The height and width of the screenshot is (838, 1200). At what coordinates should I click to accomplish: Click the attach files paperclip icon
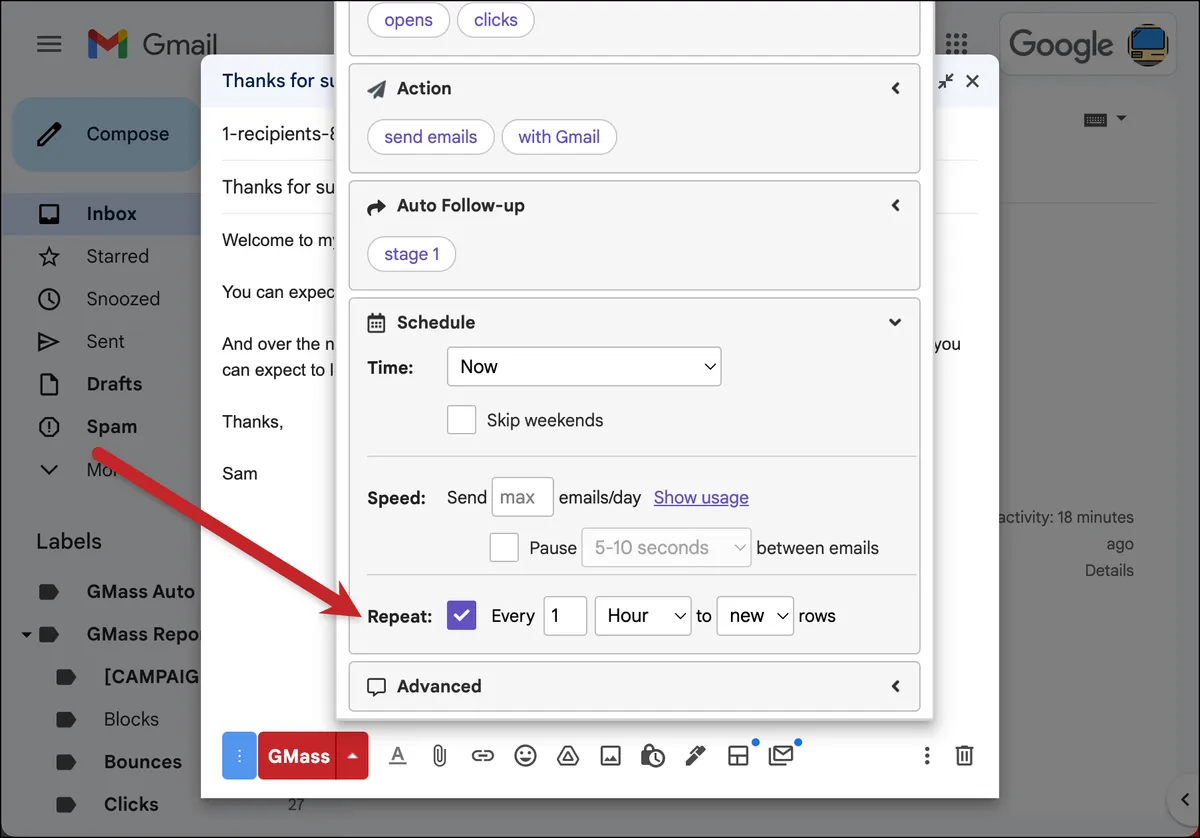point(439,756)
